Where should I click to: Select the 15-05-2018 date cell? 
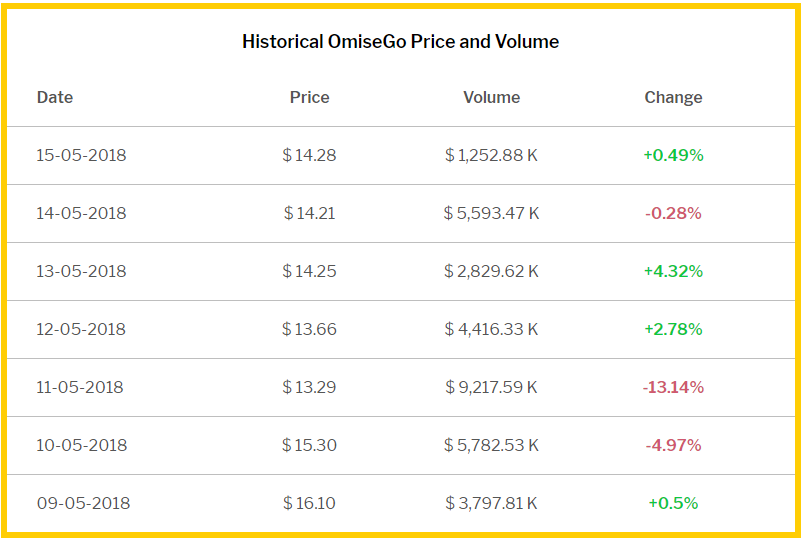coord(81,155)
